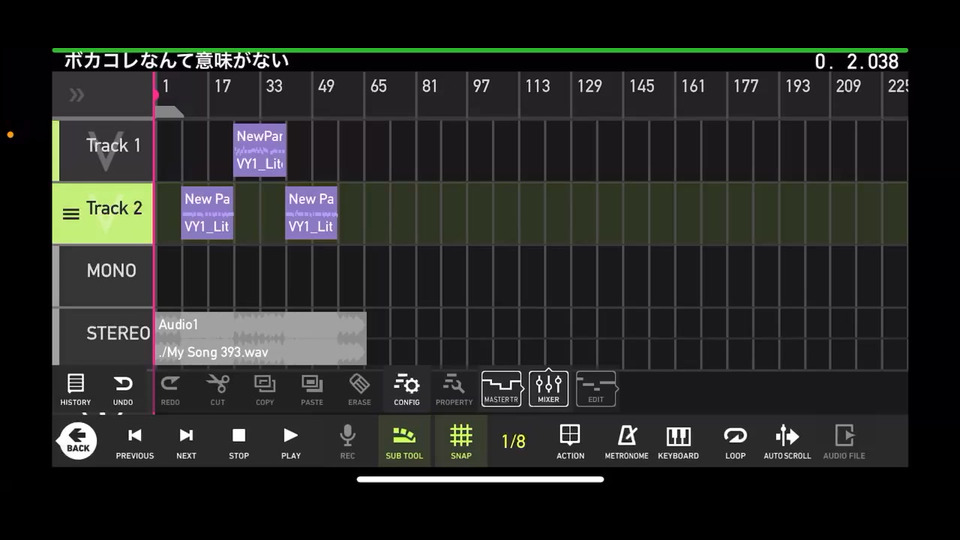Click measure 65 on the ruler
Screen dimensions: 960x540
[x=378, y=86]
